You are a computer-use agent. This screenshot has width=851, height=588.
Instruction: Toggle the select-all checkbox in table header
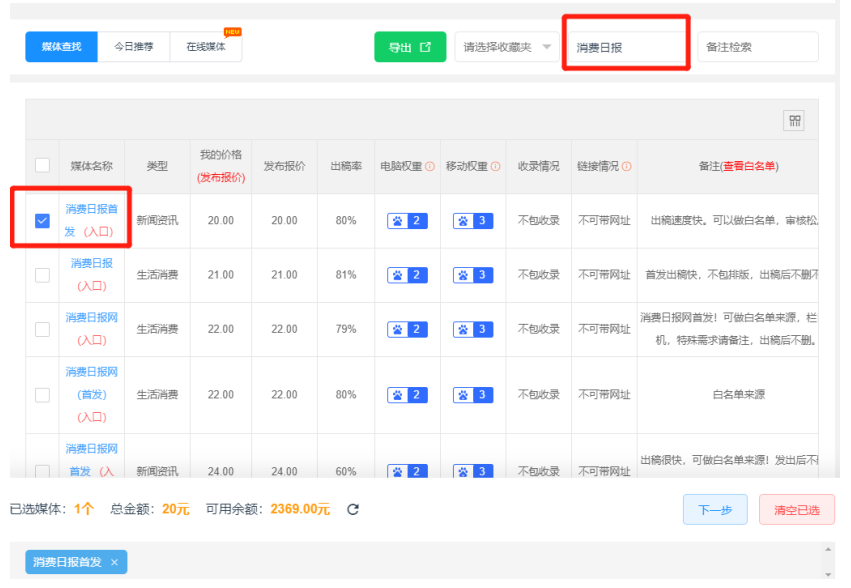tap(42, 166)
